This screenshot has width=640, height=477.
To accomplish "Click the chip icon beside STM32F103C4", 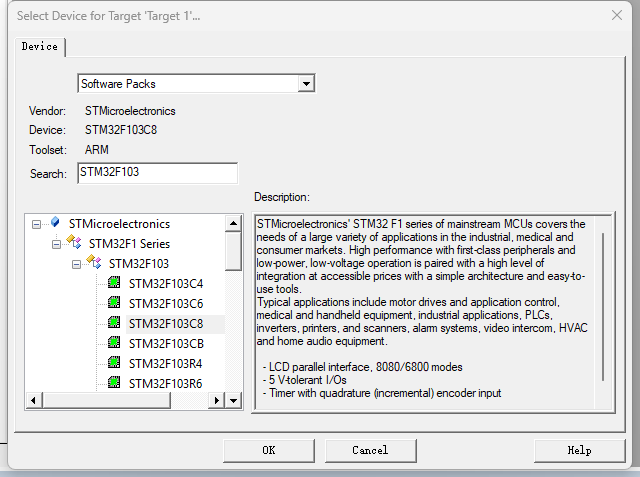I will click(x=114, y=282).
